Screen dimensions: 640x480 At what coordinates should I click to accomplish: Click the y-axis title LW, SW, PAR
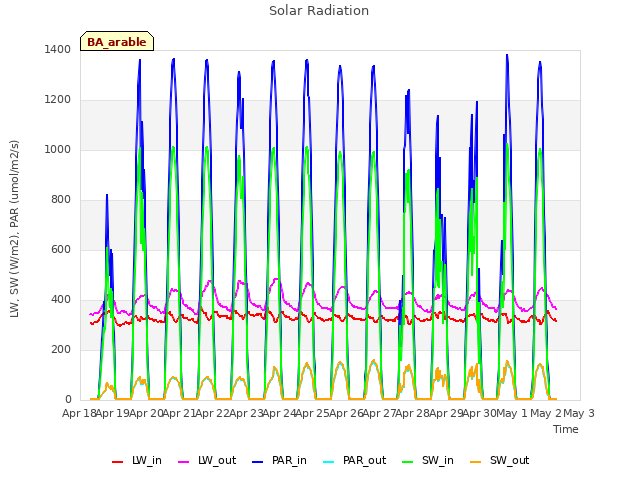tap(14, 229)
